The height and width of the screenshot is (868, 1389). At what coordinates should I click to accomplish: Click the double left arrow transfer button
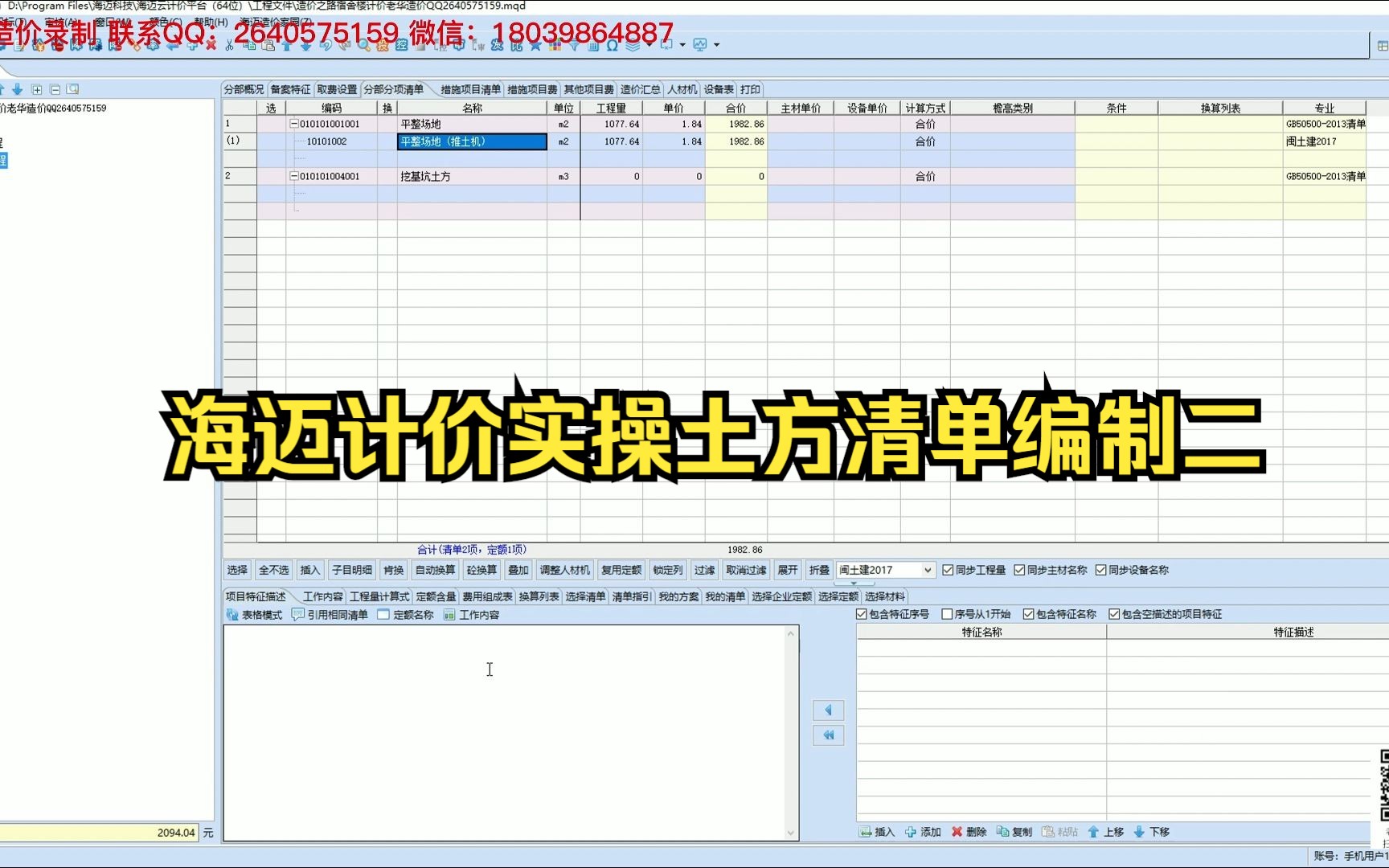coord(828,735)
